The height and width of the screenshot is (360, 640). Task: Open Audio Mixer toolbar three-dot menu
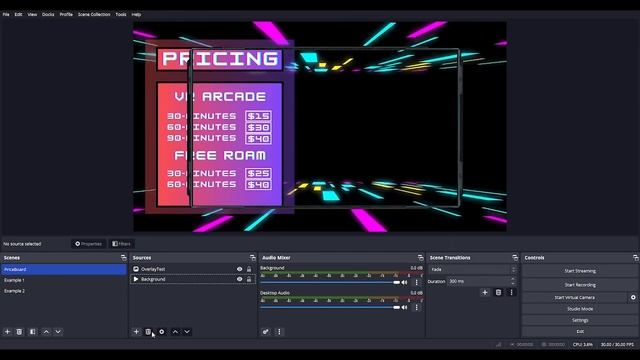coord(279,332)
